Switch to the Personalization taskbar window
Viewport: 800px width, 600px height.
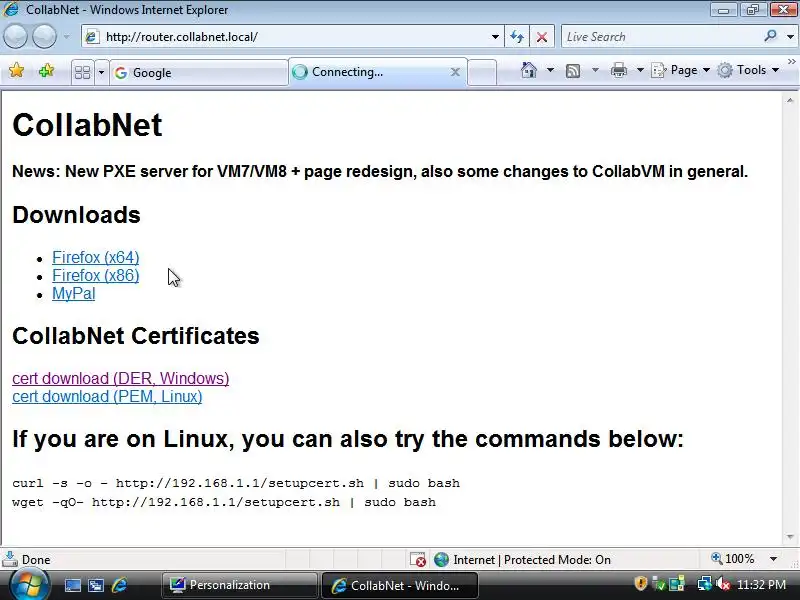click(x=240, y=585)
